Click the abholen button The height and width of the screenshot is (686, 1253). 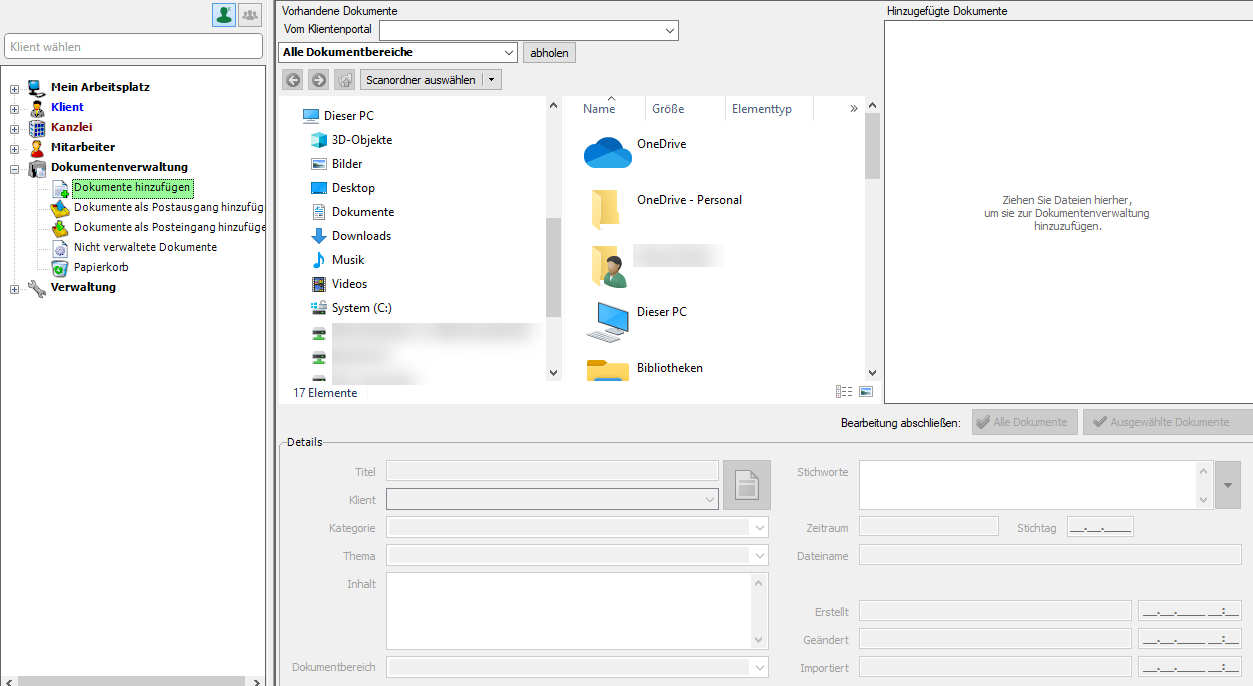point(549,53)
